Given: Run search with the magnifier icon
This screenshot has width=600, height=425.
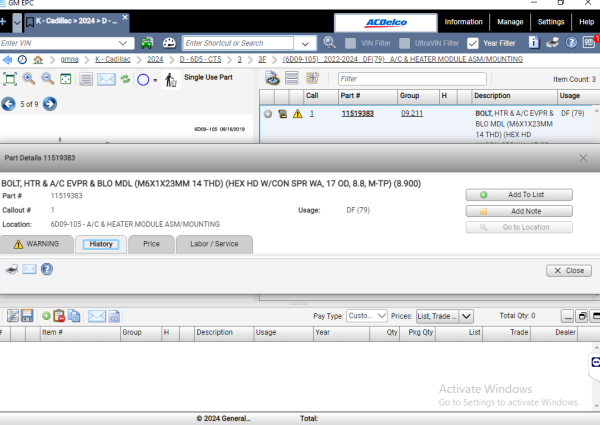Looking at the screenshot, I should pos(329,42).
